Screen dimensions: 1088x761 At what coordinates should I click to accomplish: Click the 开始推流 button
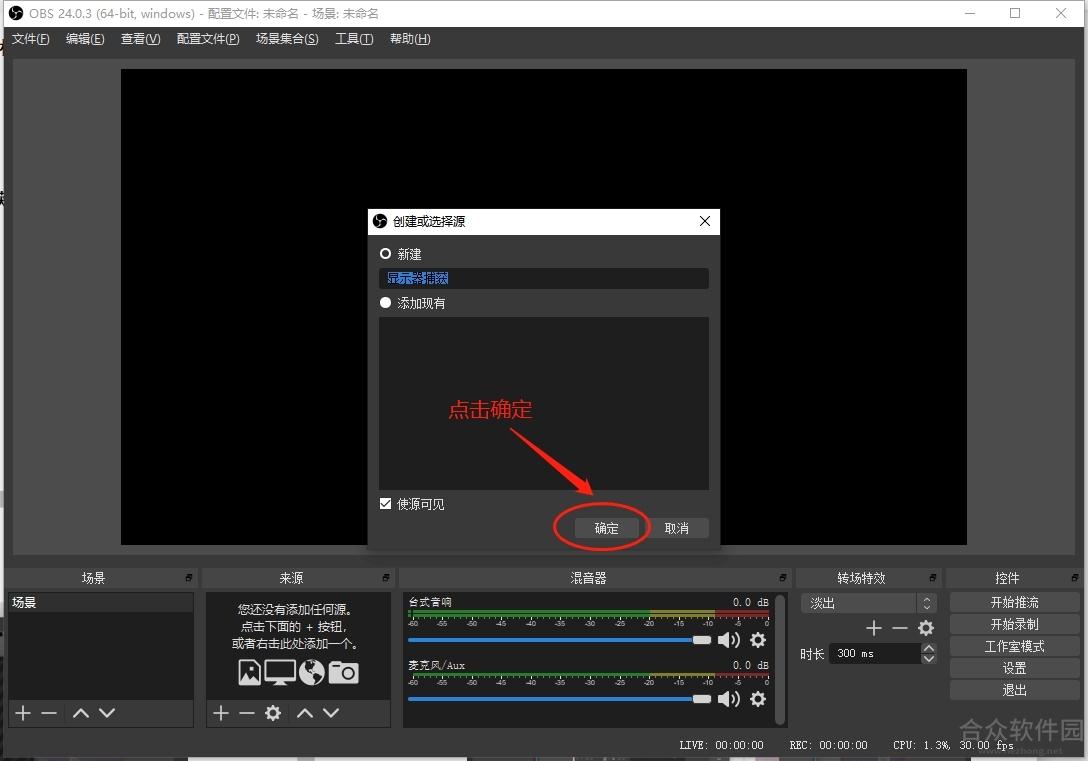(x=1014, y=602)
